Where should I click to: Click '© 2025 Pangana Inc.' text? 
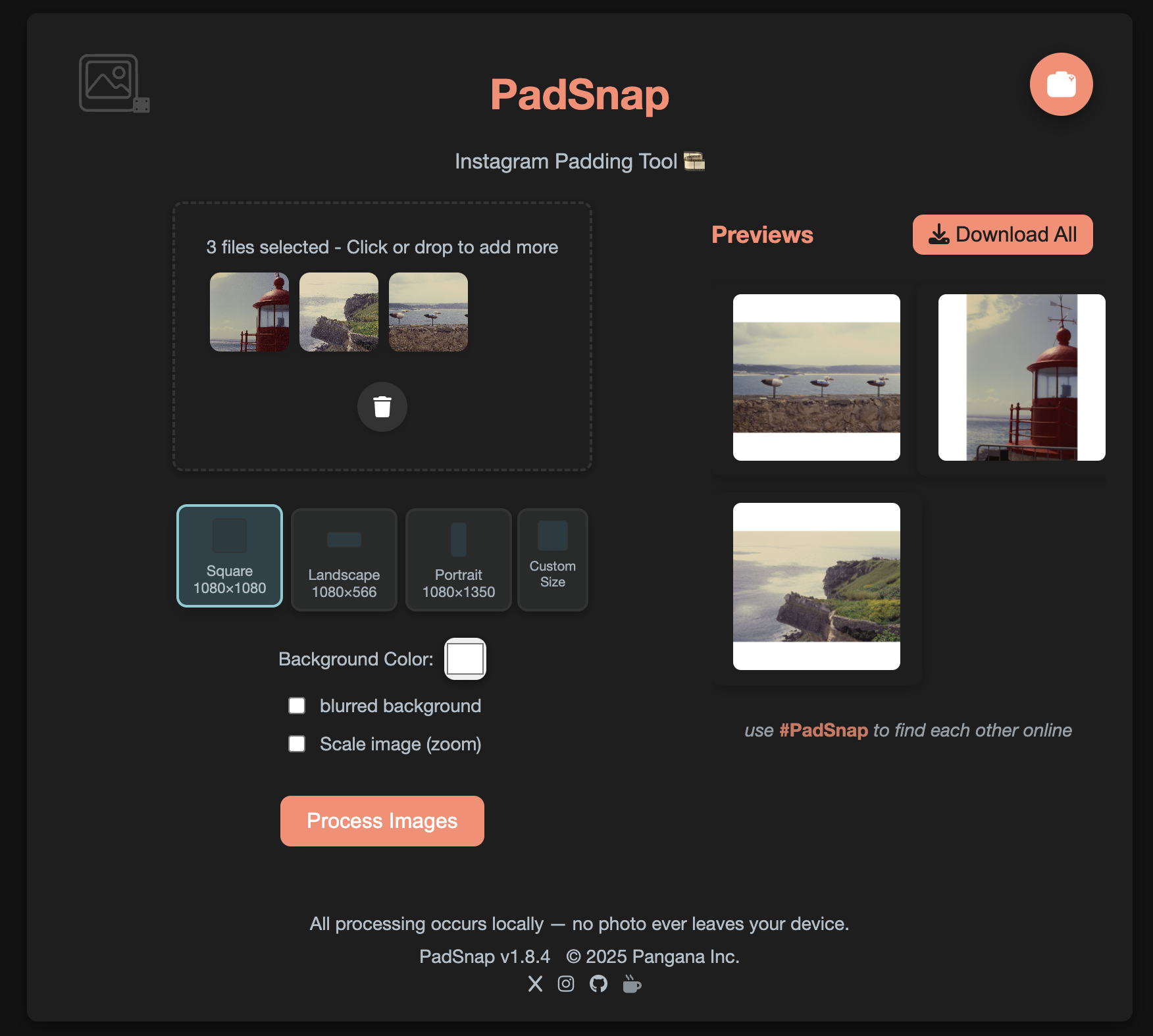[653, 956]
